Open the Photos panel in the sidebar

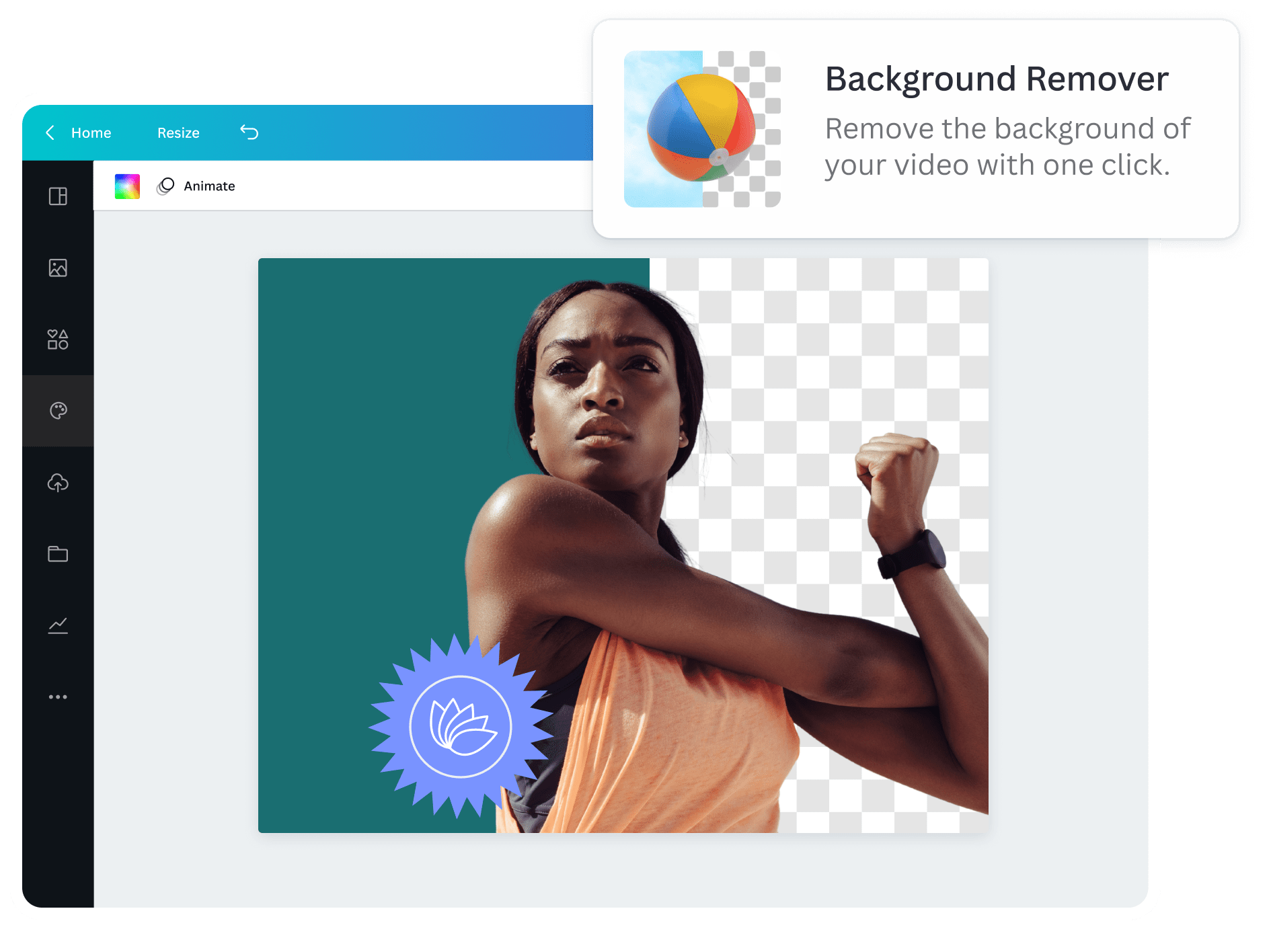pos(58,268)
